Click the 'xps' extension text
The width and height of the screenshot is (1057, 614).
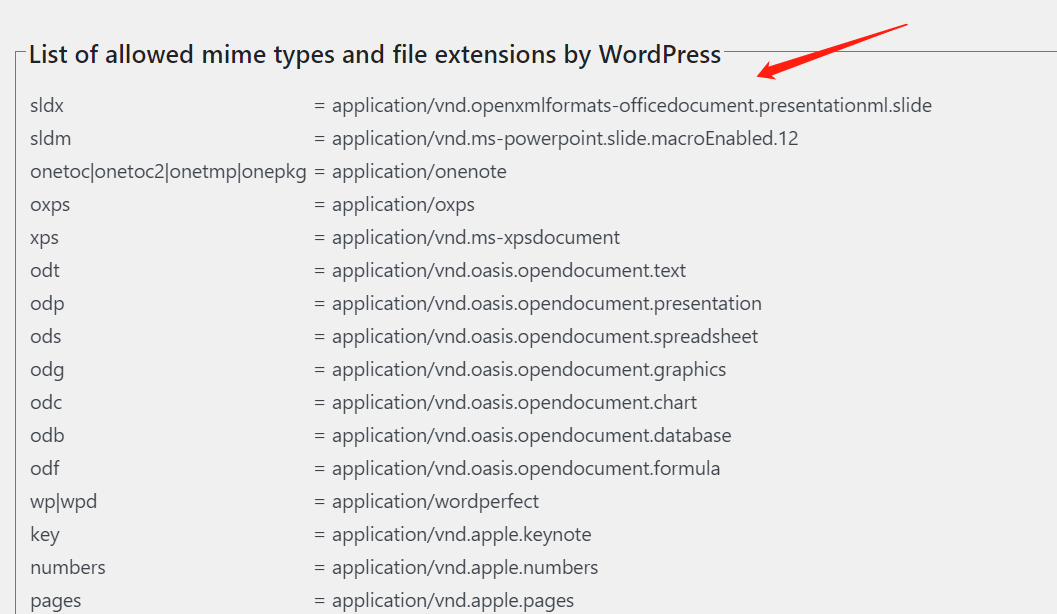coord(44,238)
